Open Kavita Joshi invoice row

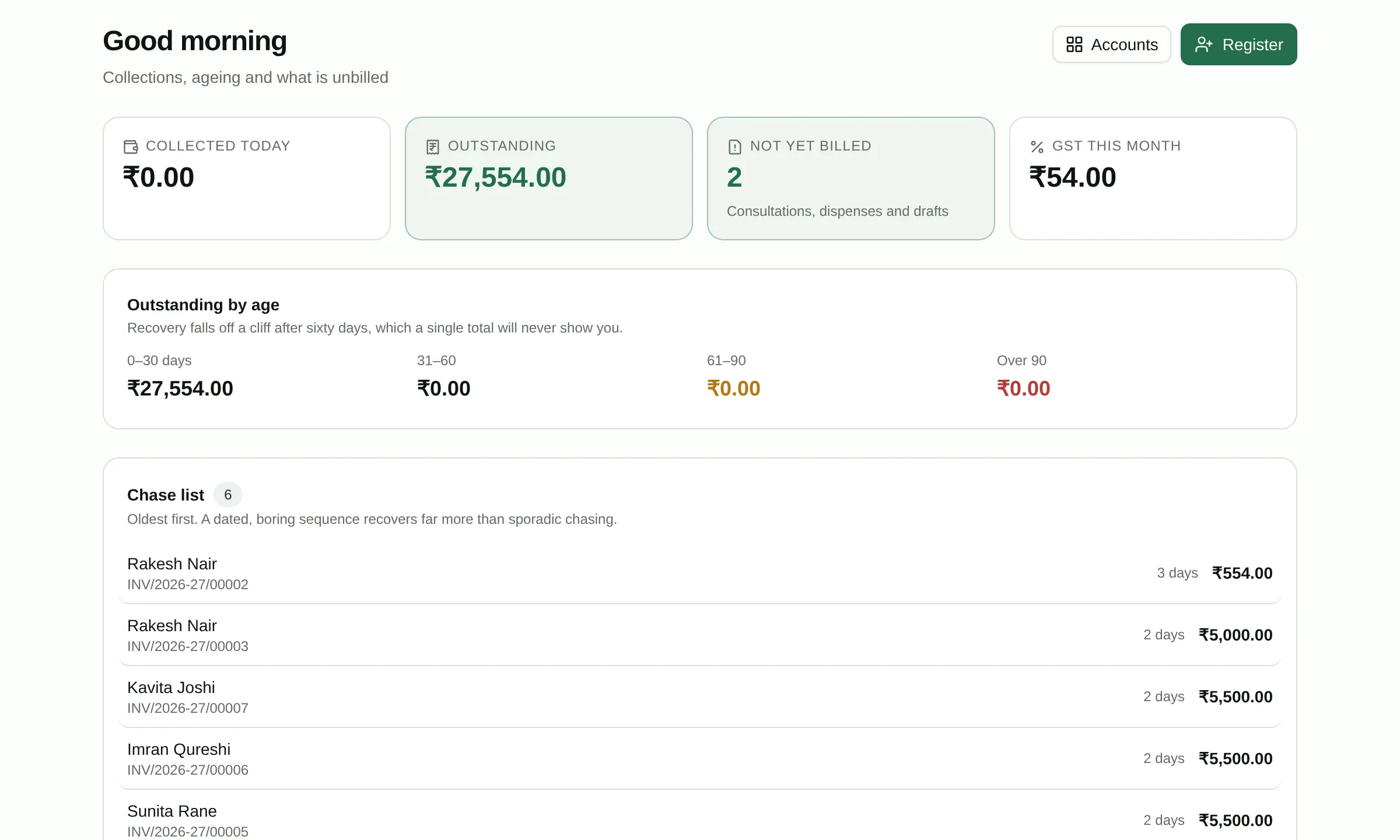coord(699,696)
